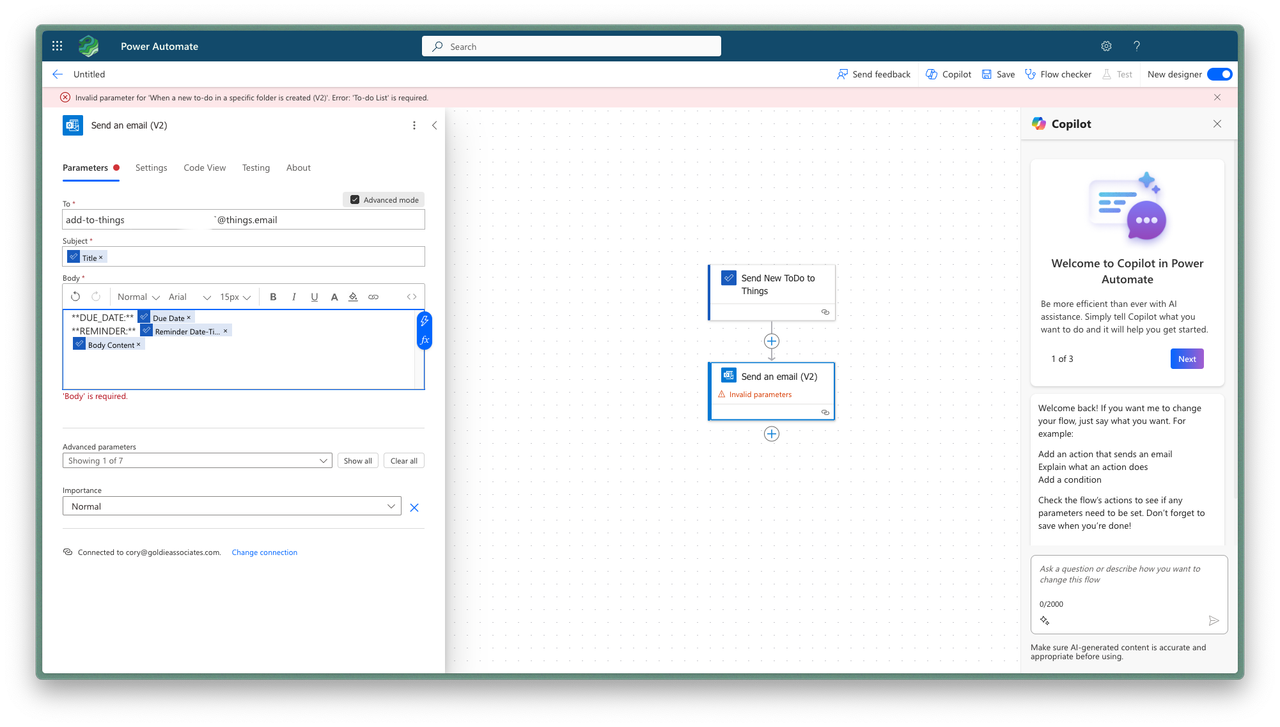Viewport: 1280px width, 727px height.
Task: Toggle the HTML code view icon in Body toolbar
Action: pos(411,297)
